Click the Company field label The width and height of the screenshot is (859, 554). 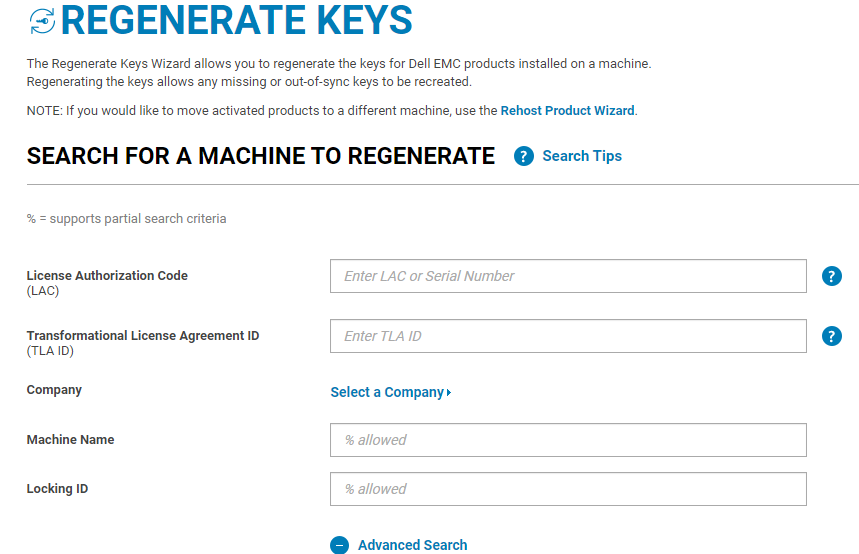(x=54, y=390)
